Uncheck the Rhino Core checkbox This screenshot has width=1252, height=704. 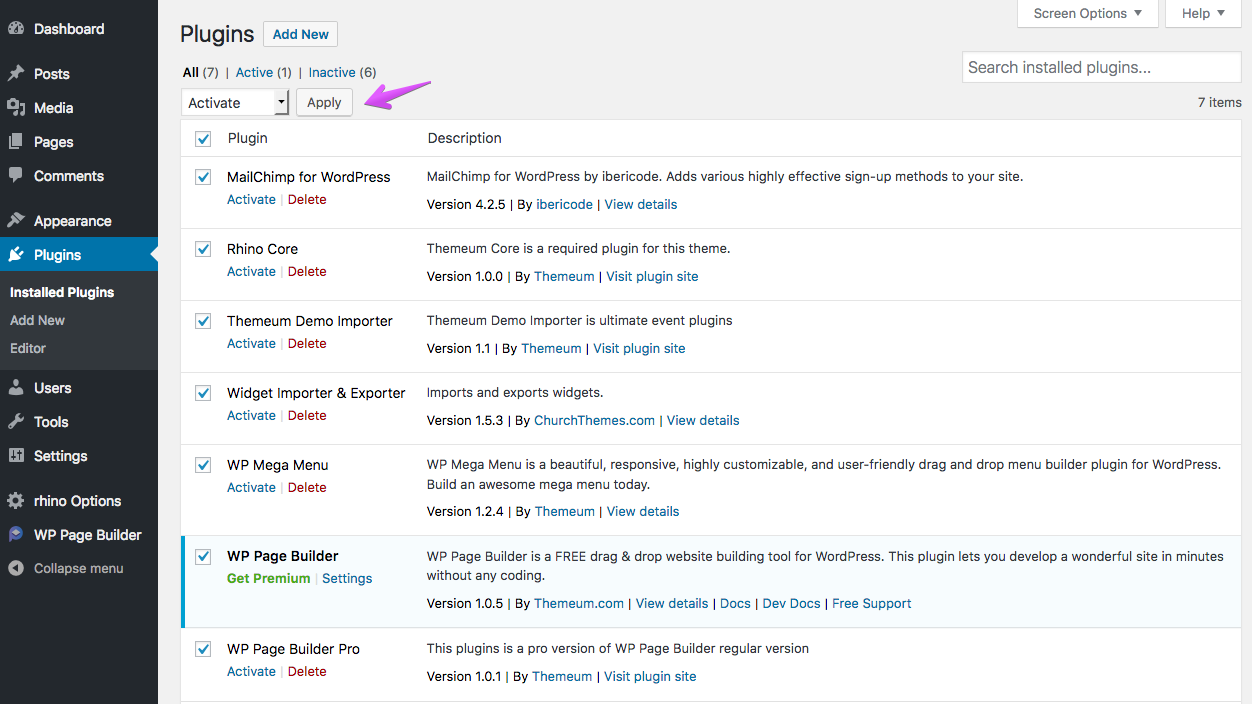click(x=203, y=249)
